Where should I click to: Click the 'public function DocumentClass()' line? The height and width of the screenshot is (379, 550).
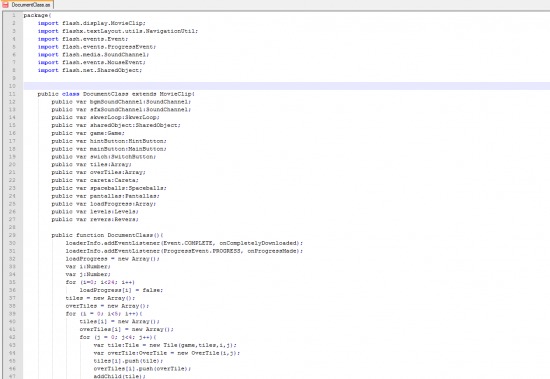click(107, 235)
